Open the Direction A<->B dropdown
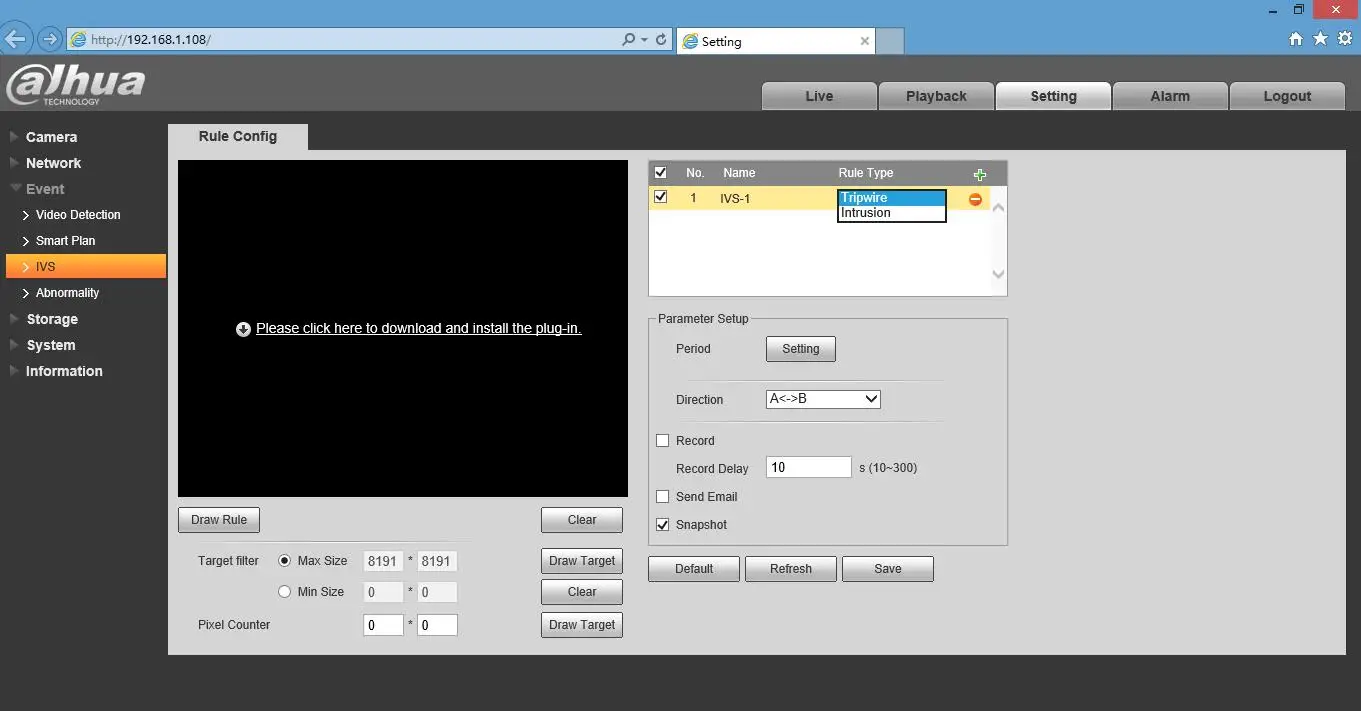1361x711 pixels. click(823, 399)
